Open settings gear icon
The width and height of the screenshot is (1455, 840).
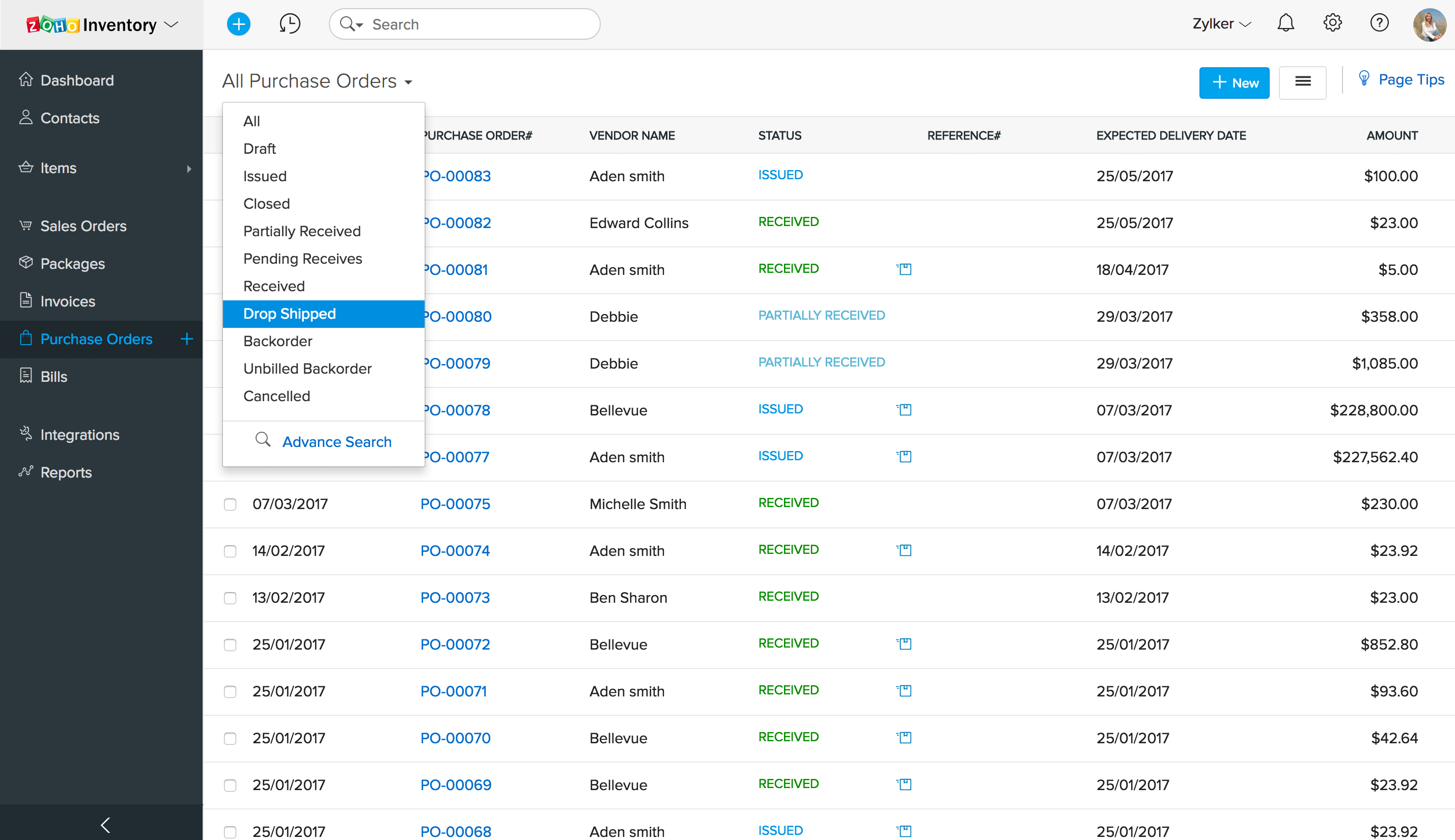(x=1332, y=23)
